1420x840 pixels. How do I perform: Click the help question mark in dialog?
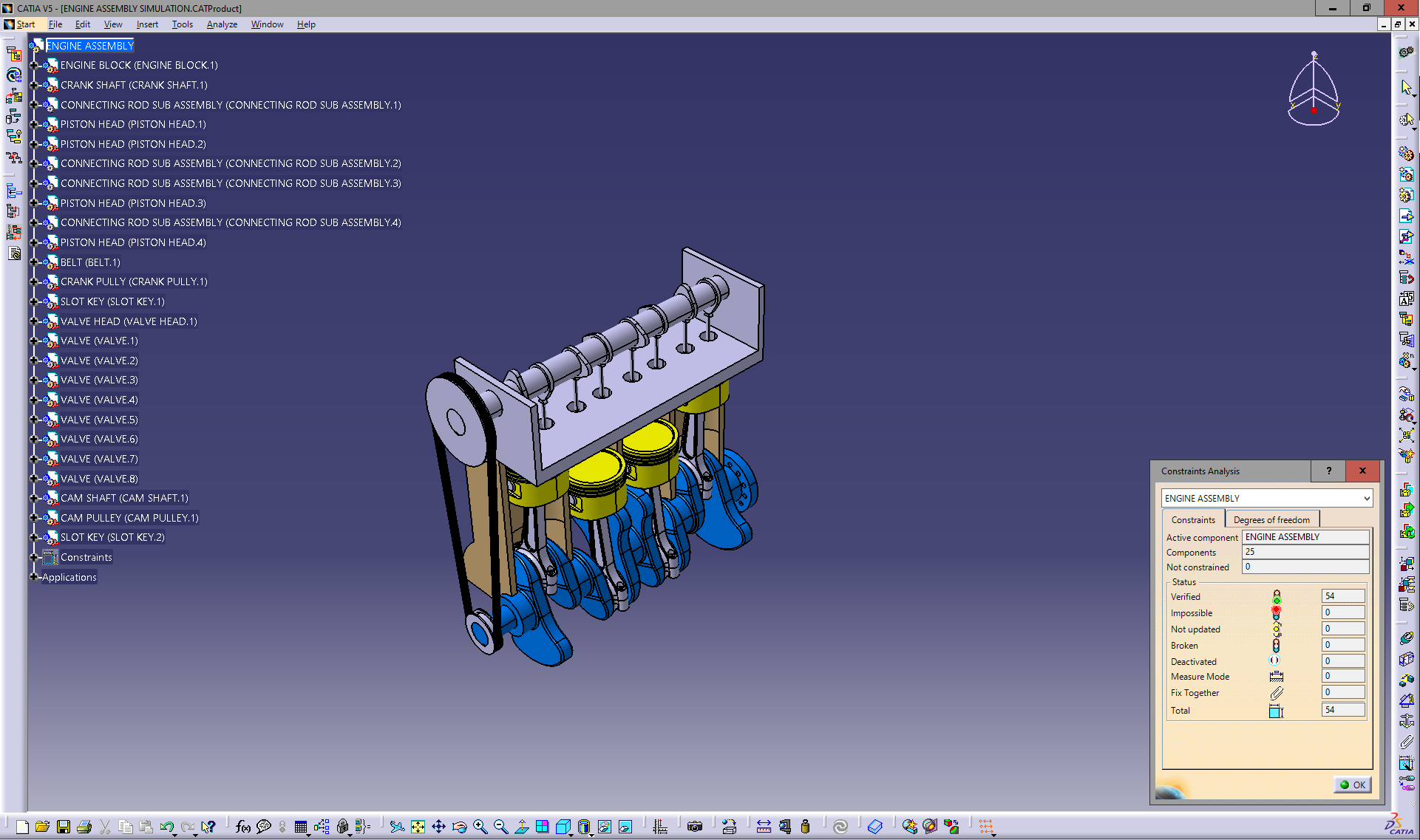(x=1328, y=471)
